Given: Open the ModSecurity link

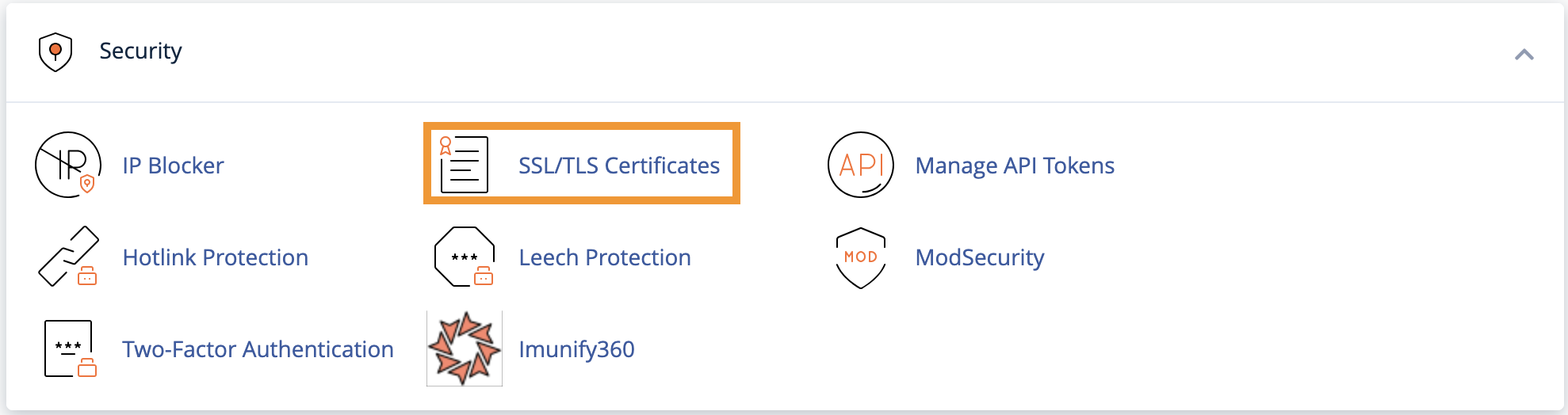Looking at the screenshot, I should click(980, 258).
